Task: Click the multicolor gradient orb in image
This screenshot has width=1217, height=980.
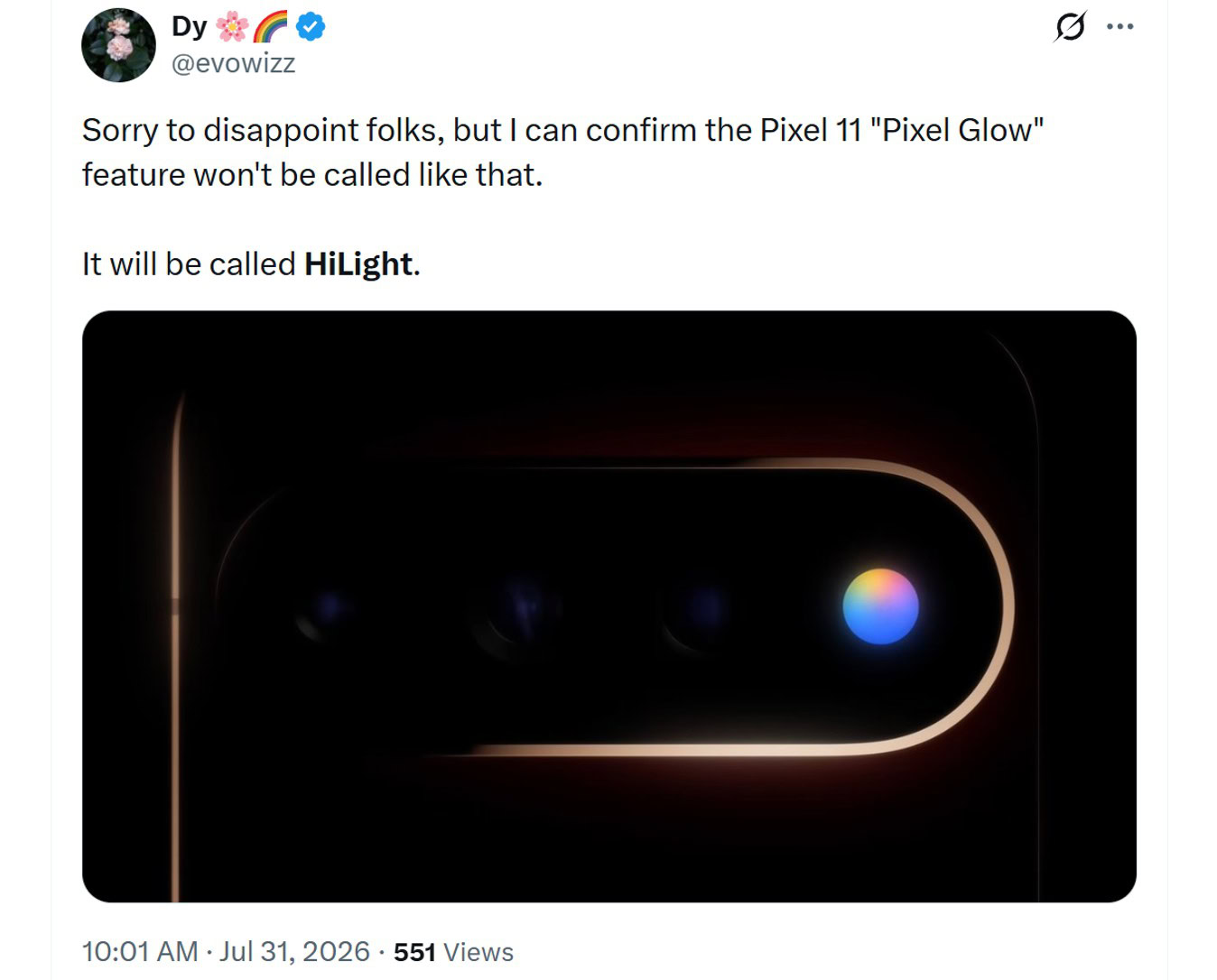Action: 880,606
